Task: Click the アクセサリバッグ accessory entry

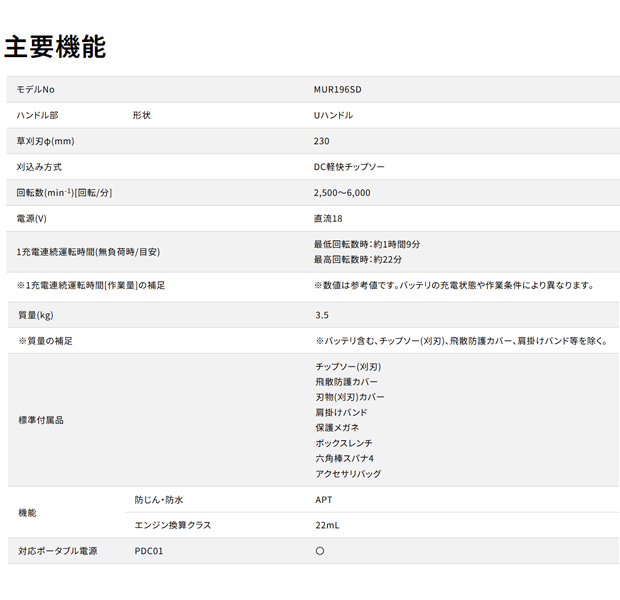Action: click(348, 474)
